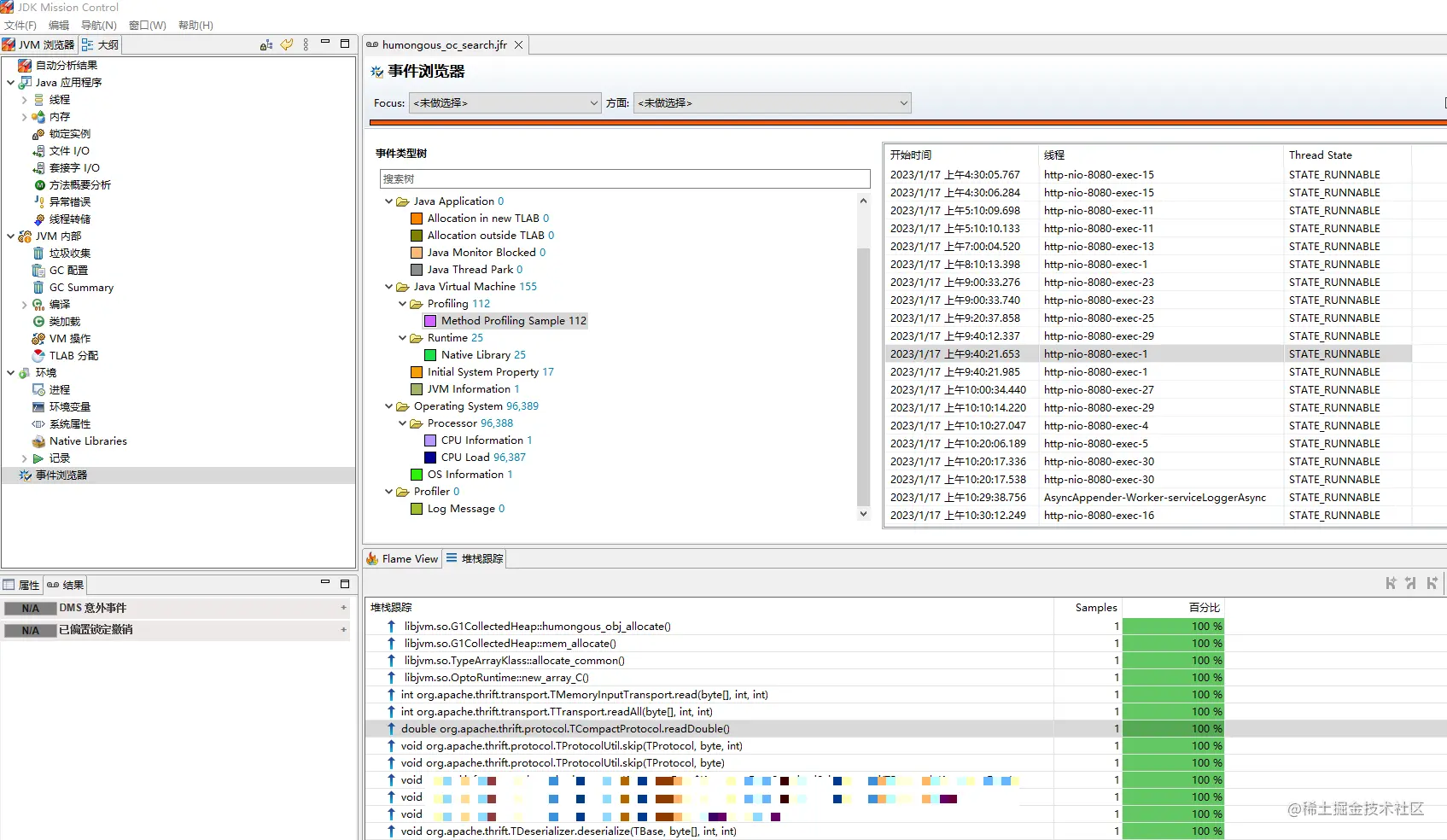Sort by the 百分比 column header
1447x840 pixels.
click(1173, 608)
